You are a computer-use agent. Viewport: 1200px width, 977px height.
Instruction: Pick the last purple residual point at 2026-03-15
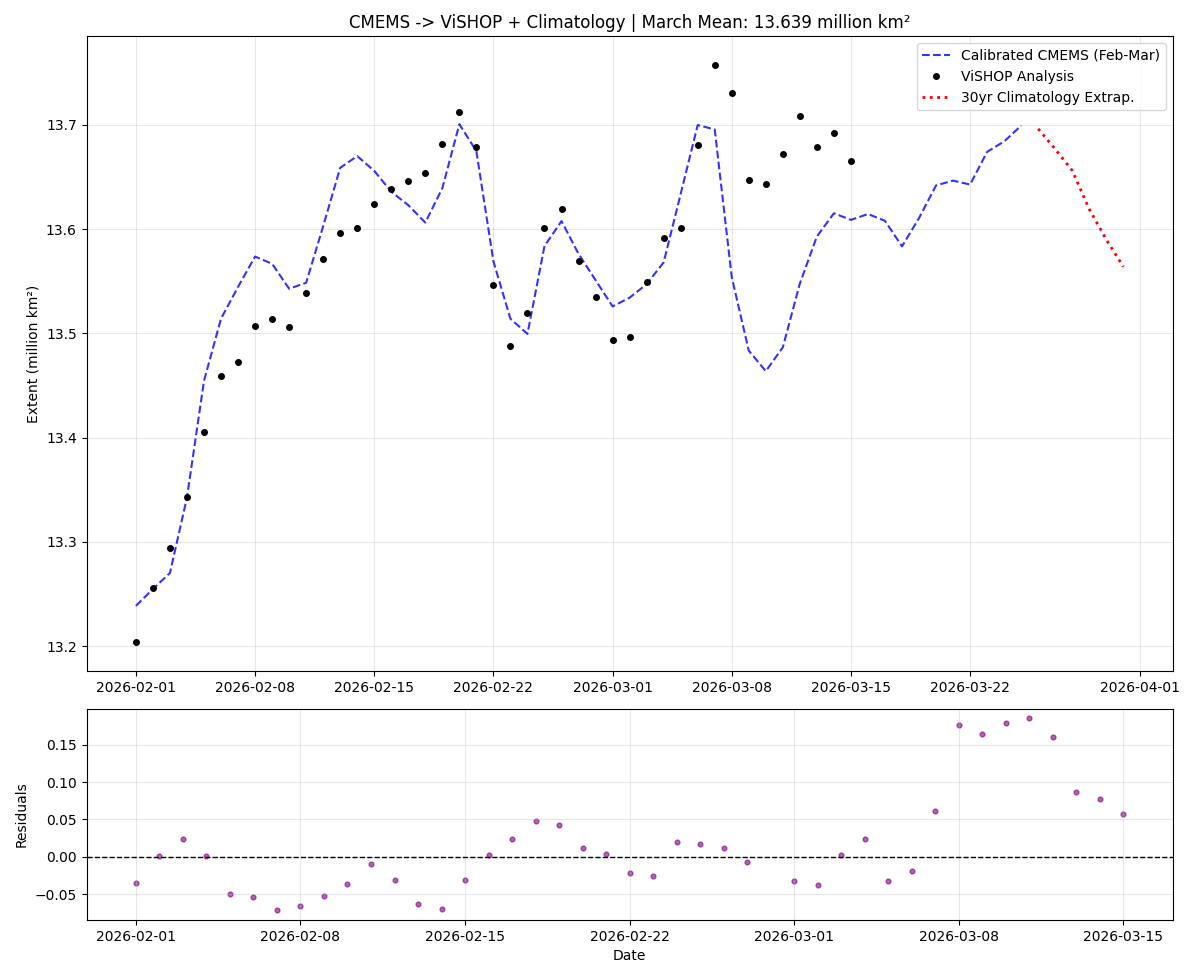pos(1123,814)
